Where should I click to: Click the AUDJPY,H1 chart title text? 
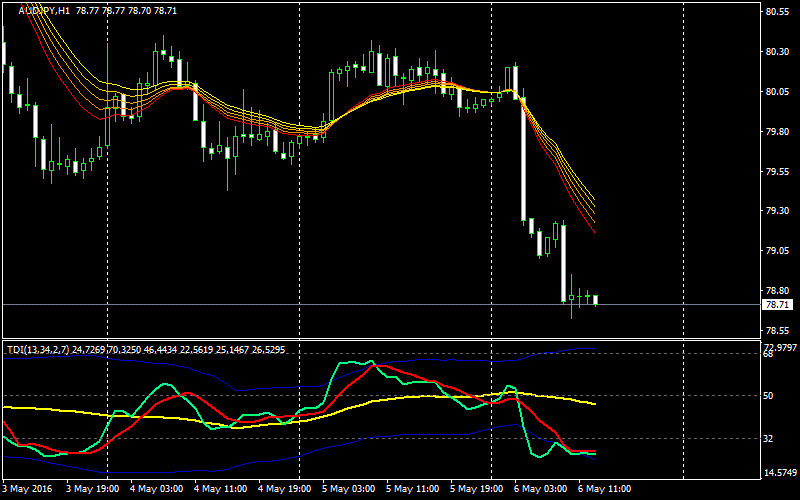pyautogui.click(x=44, y=10)
